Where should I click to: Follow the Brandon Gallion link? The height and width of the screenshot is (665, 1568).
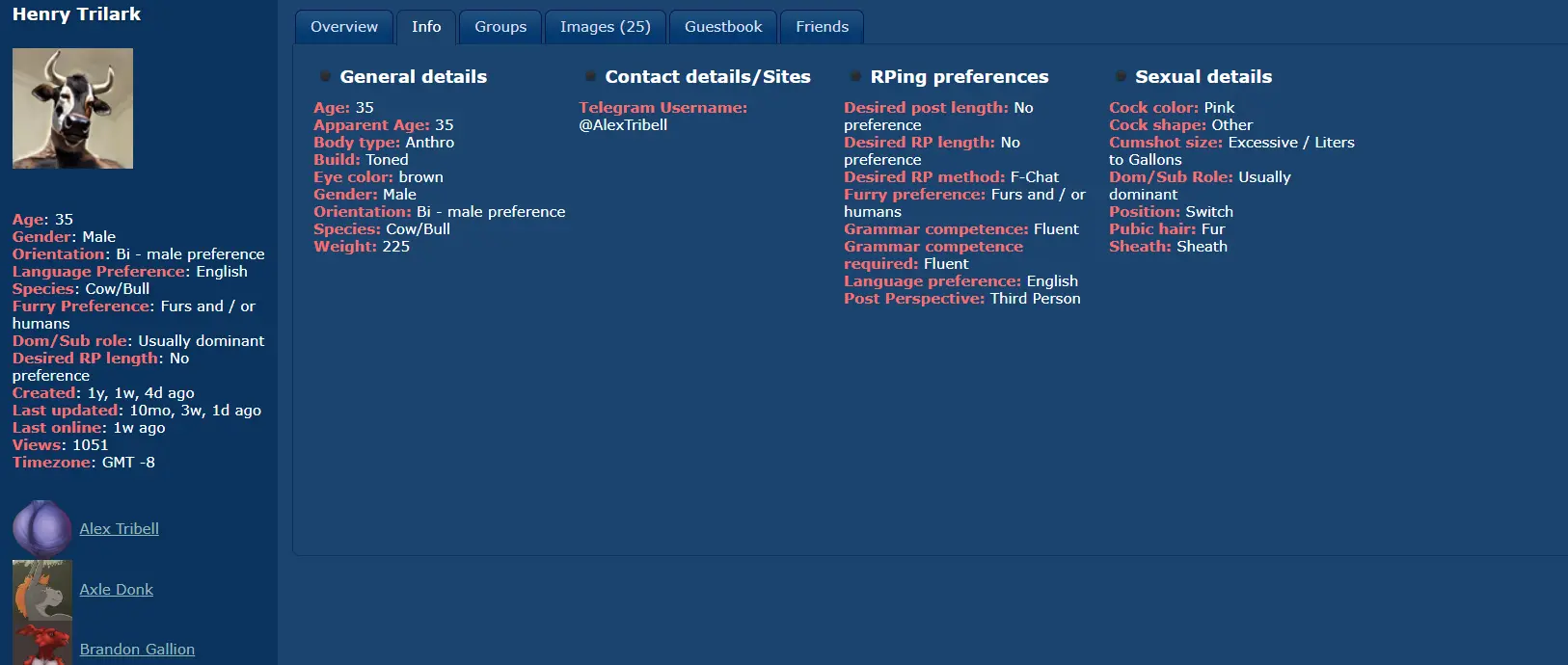point(137,649)
